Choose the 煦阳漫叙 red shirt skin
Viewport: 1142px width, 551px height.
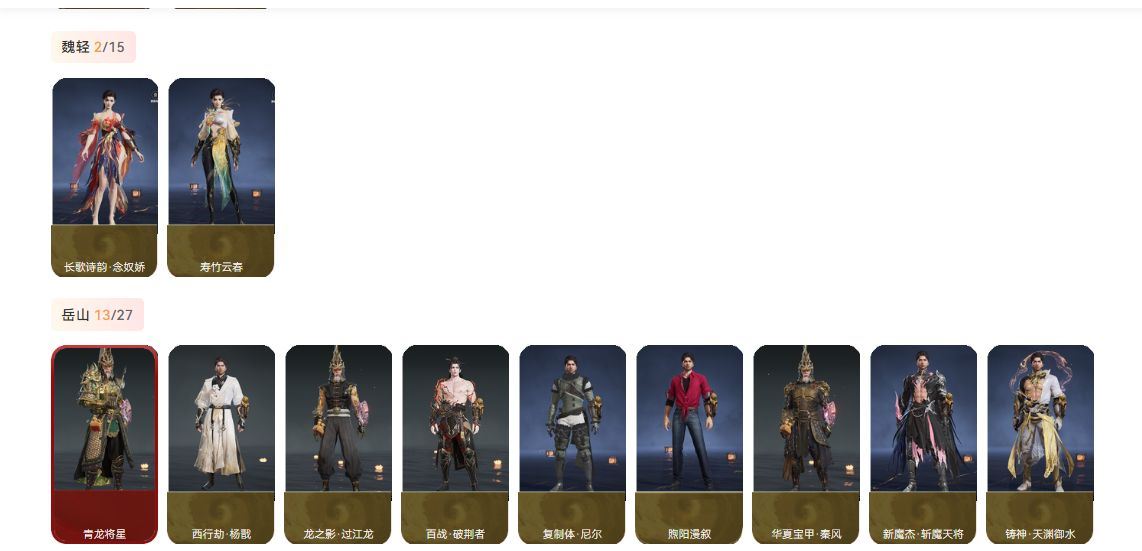click(x=689, y=445)
